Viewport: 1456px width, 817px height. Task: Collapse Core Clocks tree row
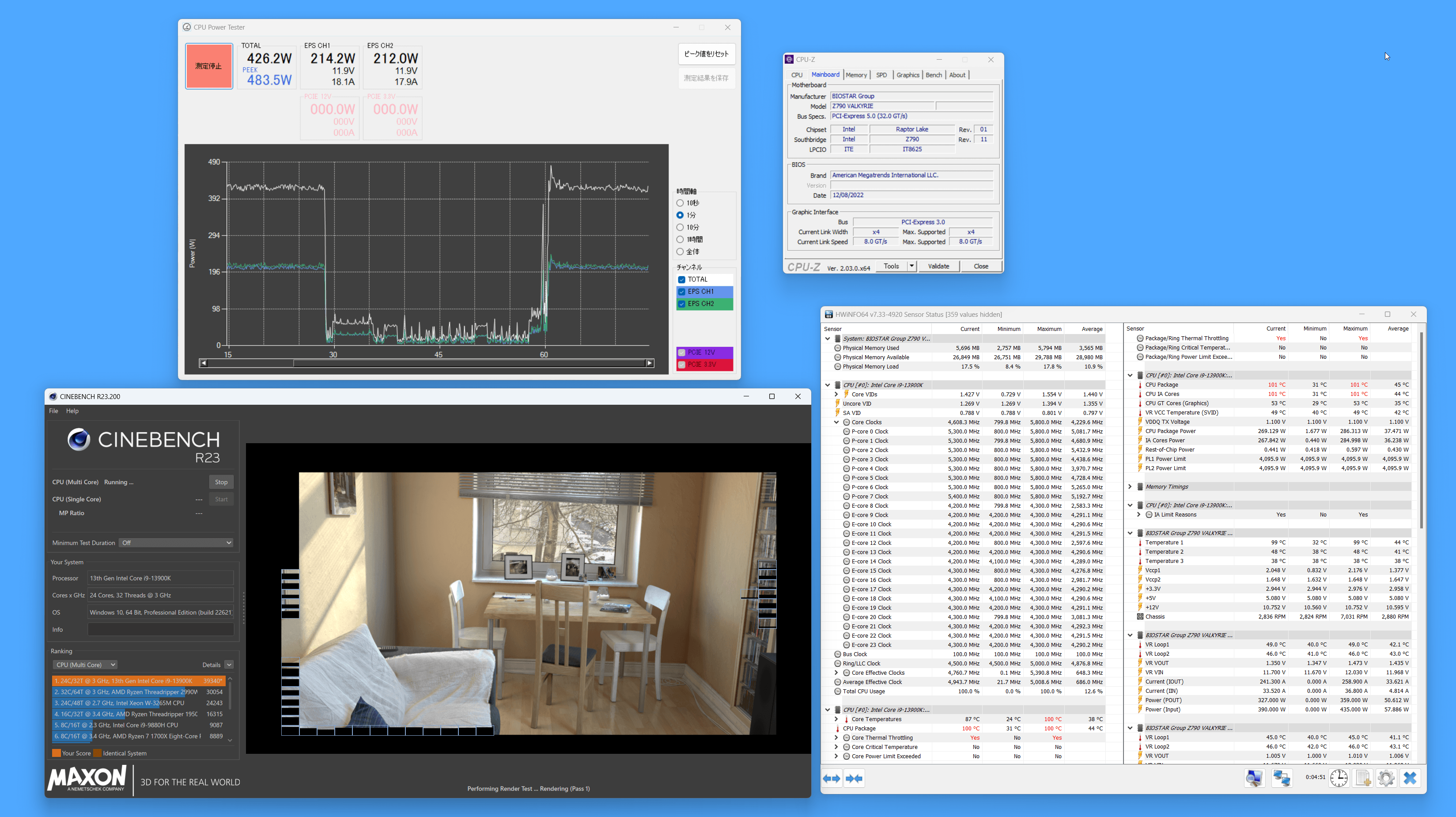coord(836,422)
